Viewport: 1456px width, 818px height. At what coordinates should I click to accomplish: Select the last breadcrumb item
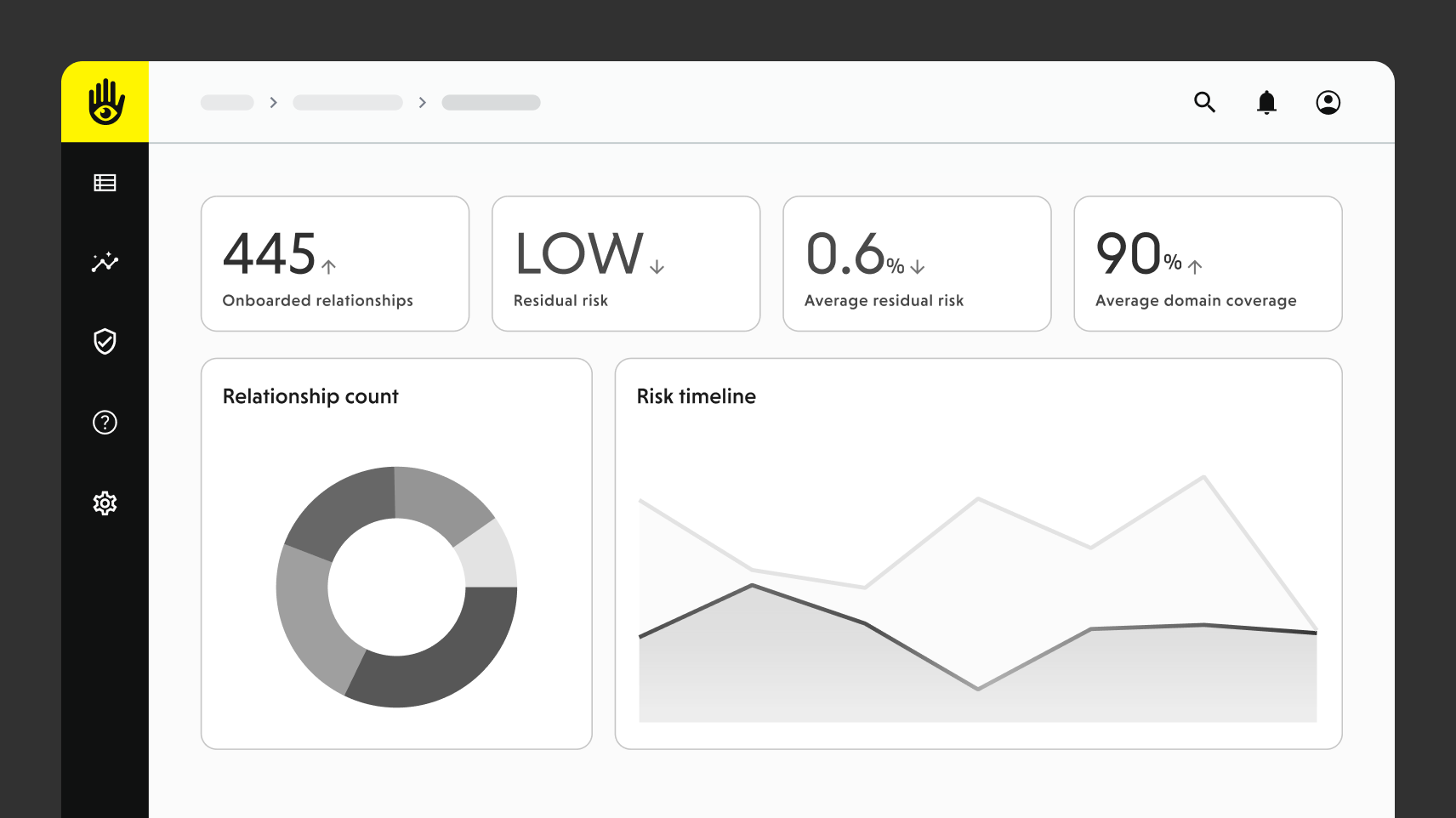click(x=491, y=102)
